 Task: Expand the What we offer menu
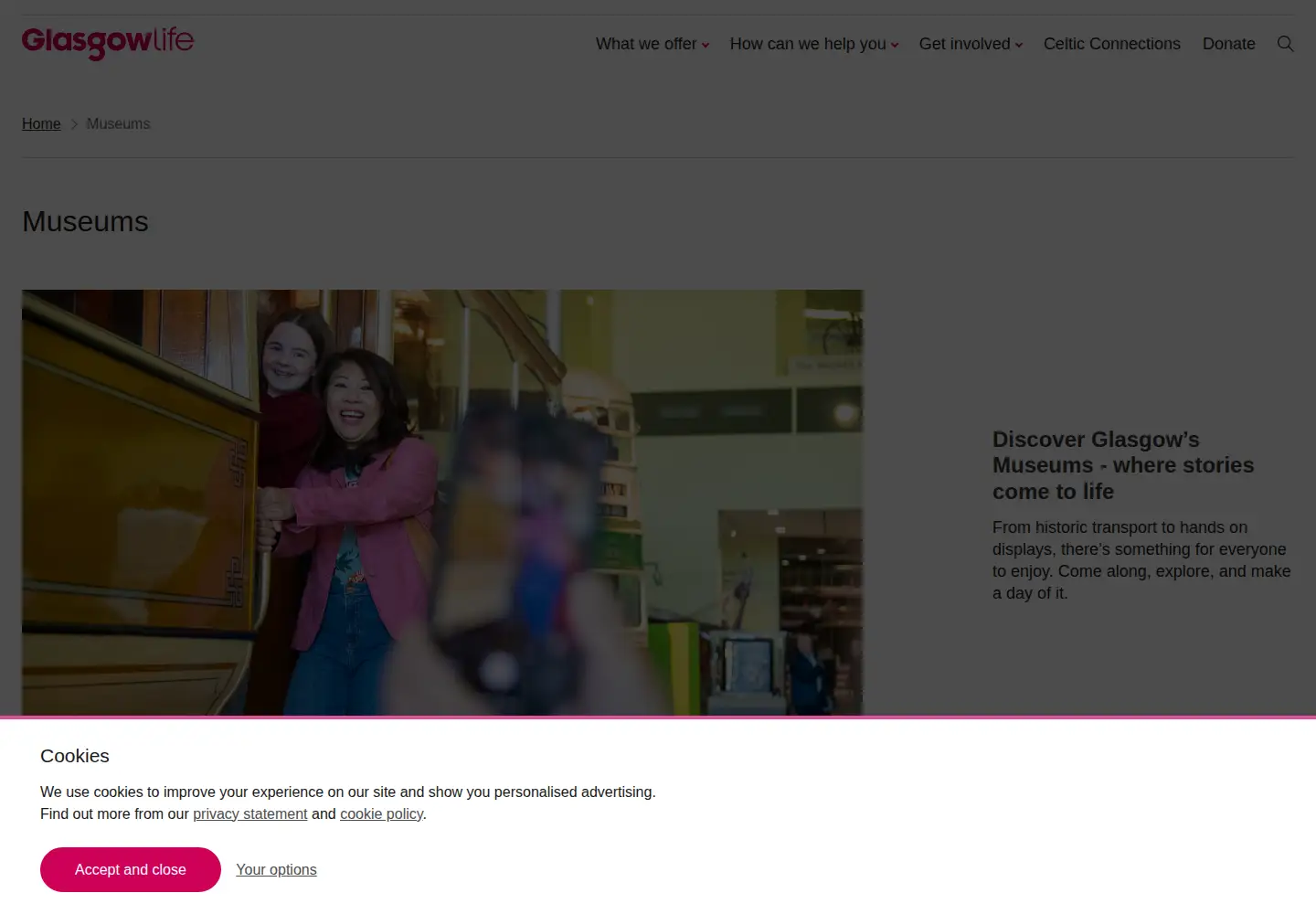pos(653,44)
